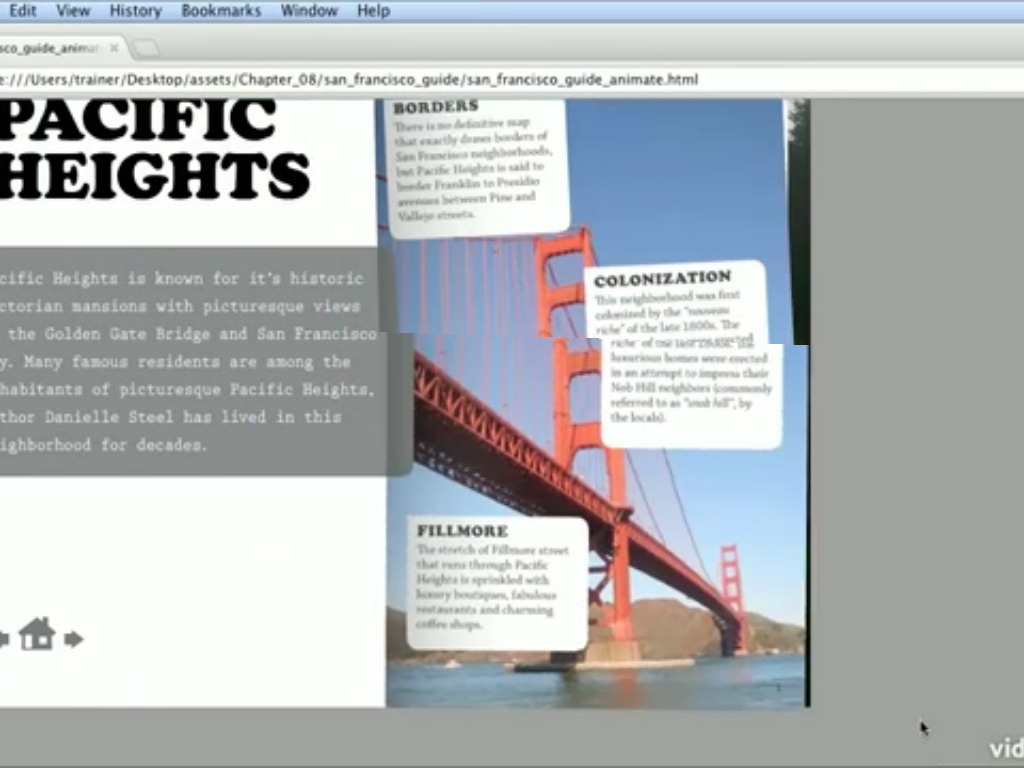Open the View menu
The width and height of the screenshot is (1024, 768).
pos(72,10)
